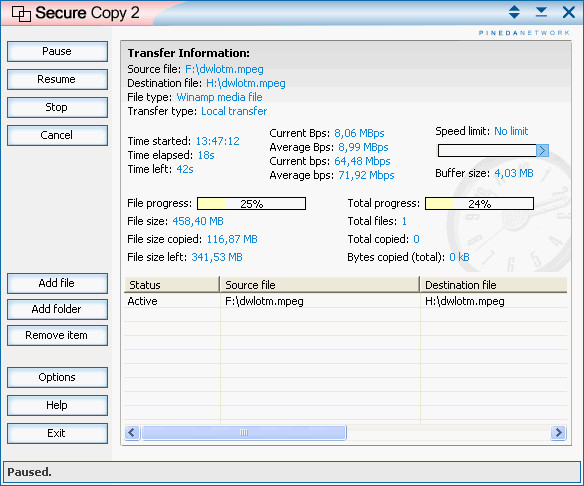Click the buffer size value 4,03 MB

tap(514, 173)
